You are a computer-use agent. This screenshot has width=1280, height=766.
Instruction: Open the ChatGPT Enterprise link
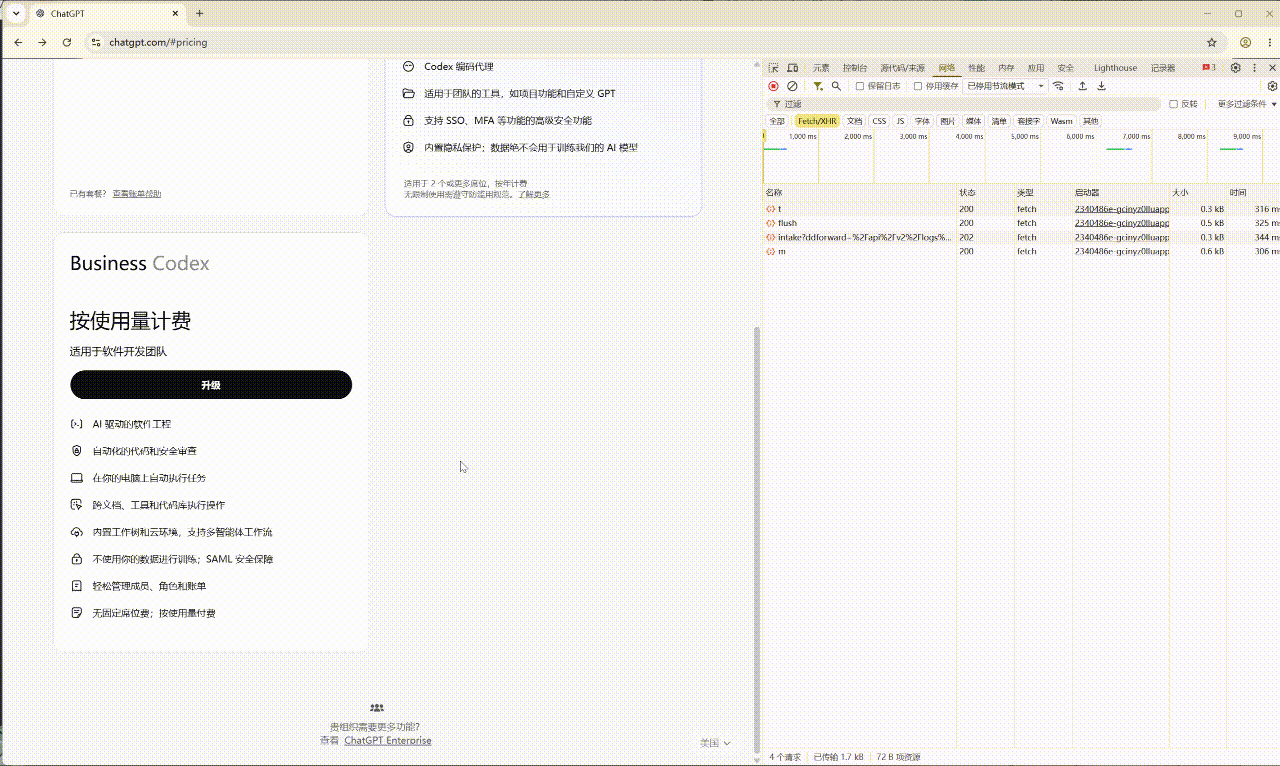pos(388,741)
